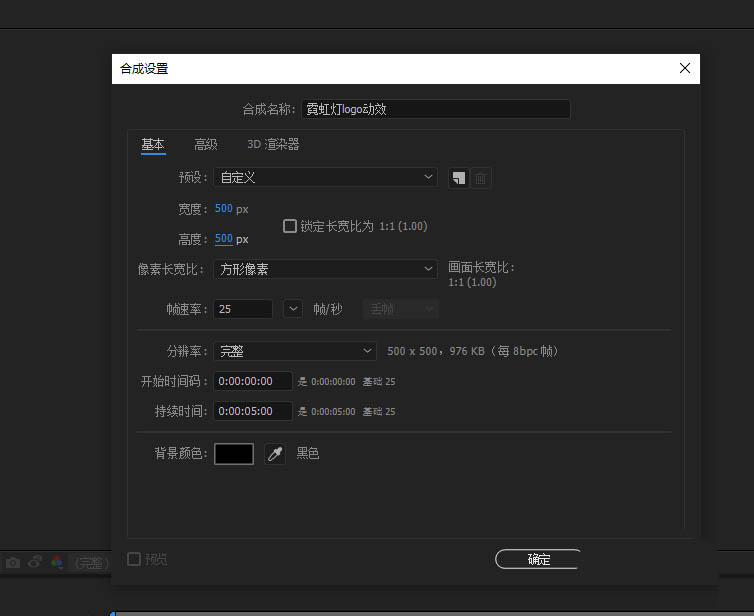Confirm with the 确定 button
Image resolution: width=754 pixels, height=616 pixels.
[539, 559]
